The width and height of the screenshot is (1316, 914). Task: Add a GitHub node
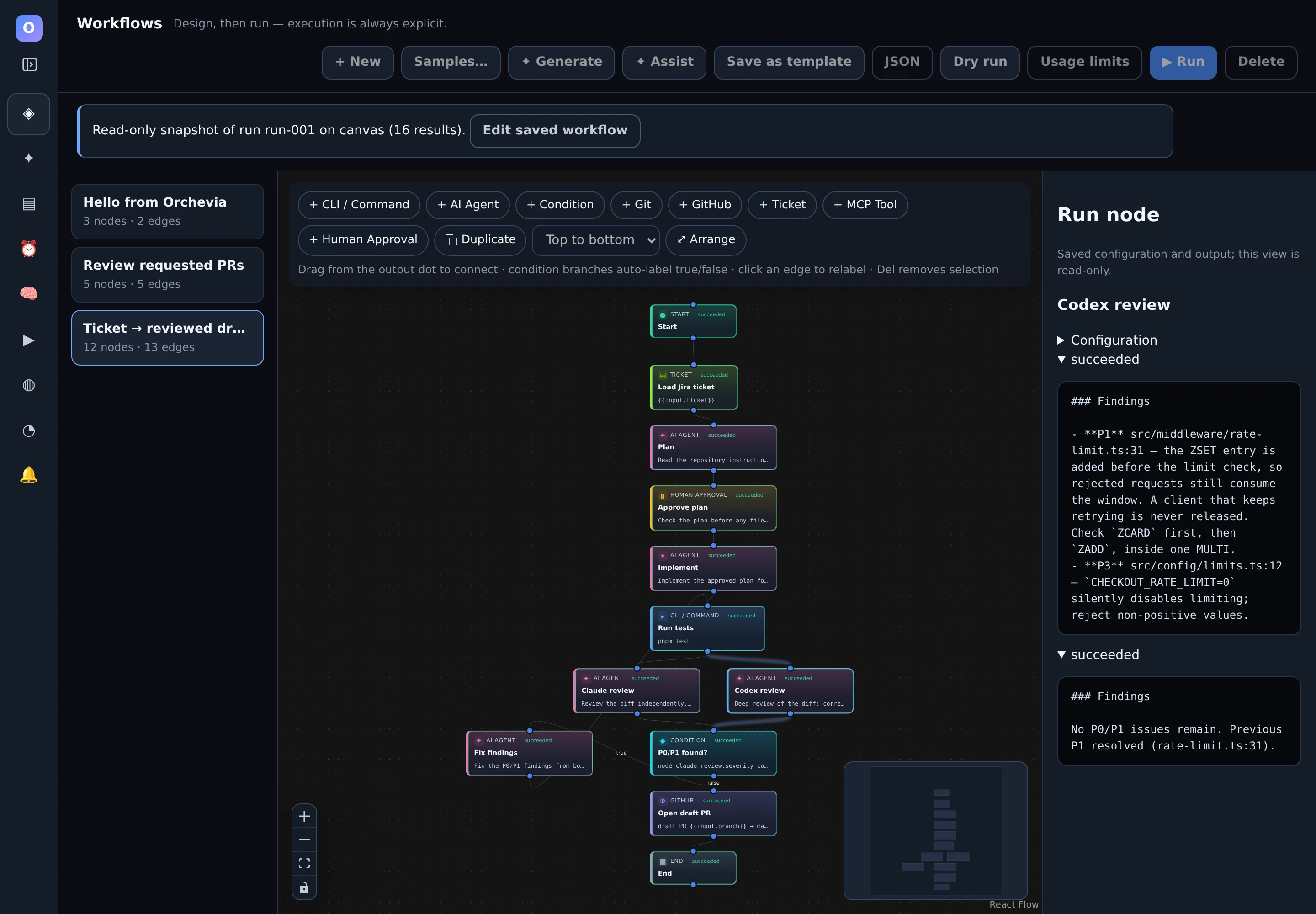(x=705, y=205)
